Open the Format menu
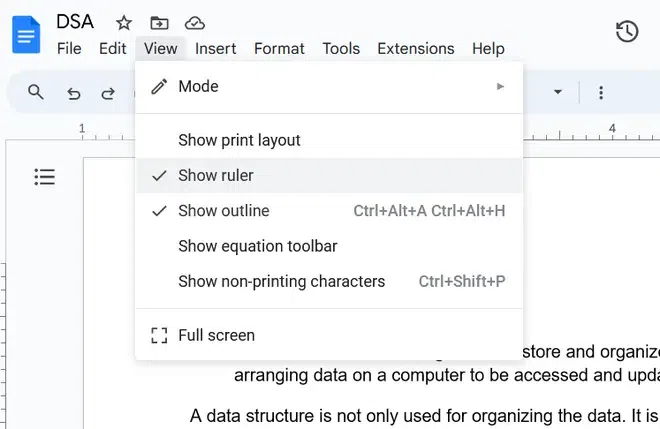 click(279, 48)
